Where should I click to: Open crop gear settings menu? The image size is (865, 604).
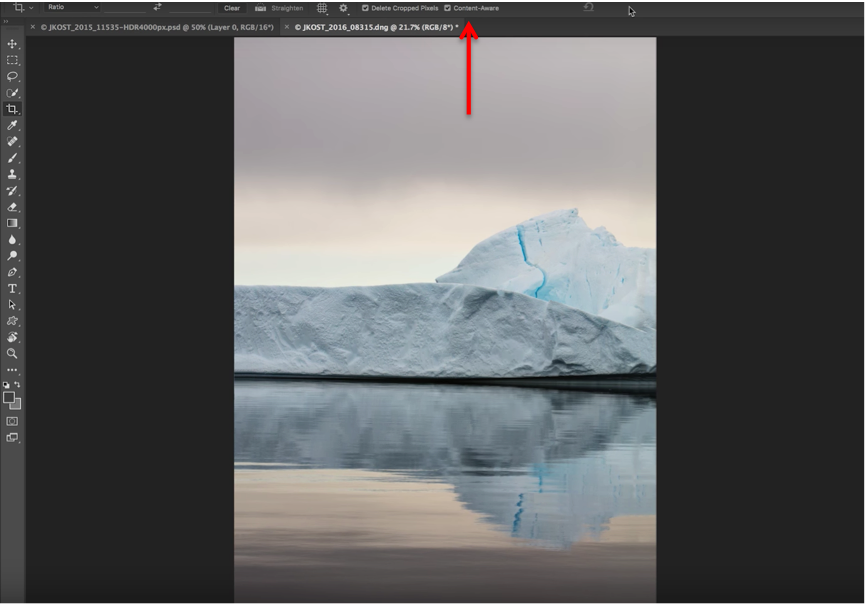click(x=343, y=8)
